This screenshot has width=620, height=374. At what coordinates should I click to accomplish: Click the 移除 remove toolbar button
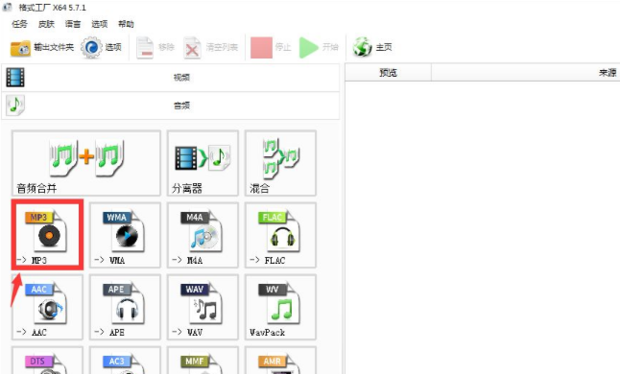pyautogui.click(x=155, y=48)
